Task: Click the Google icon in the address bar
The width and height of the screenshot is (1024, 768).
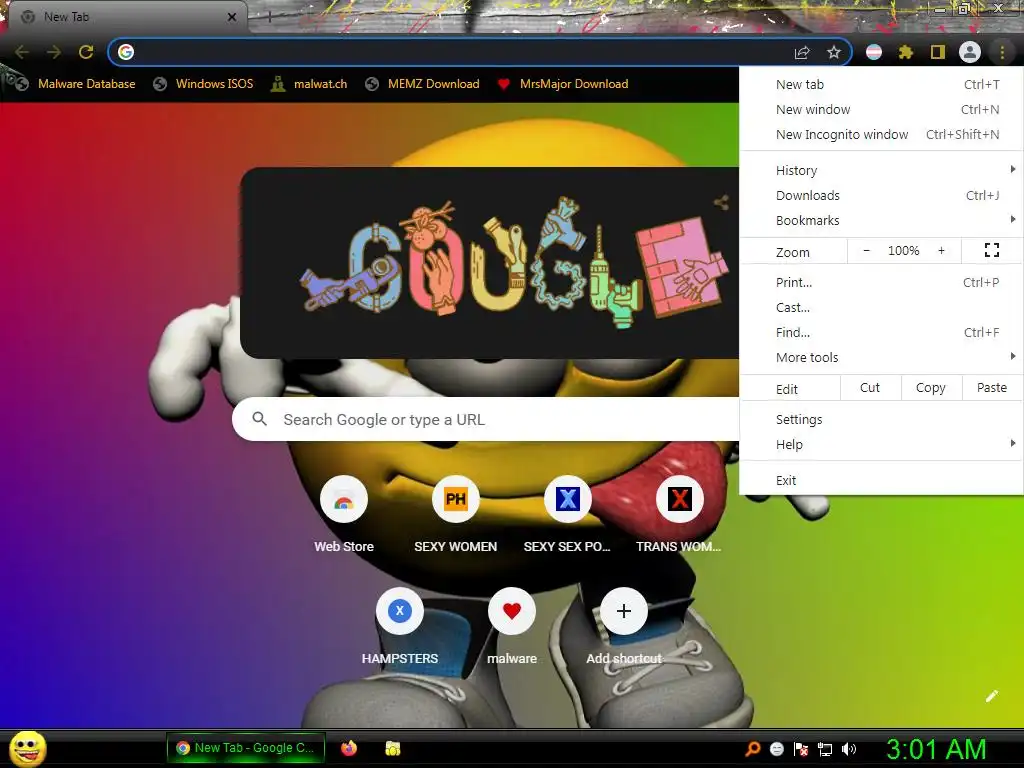Action: pos(126,52)
